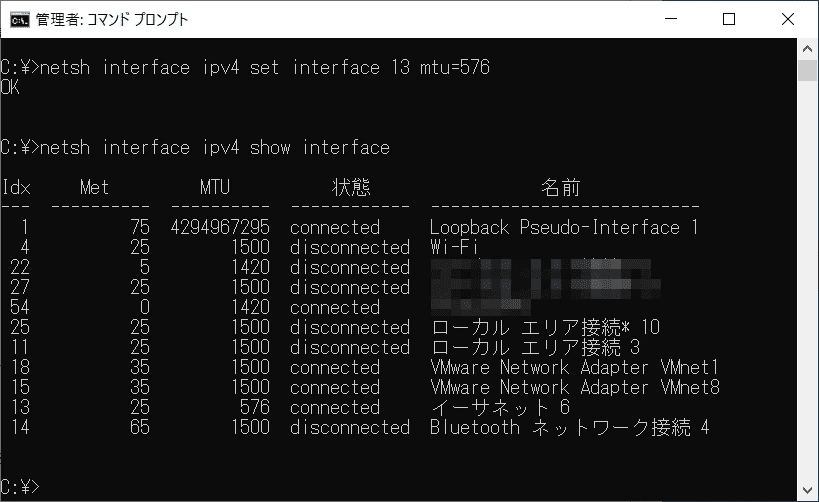
Task: Click the イーサネット 6 interface name
Action: point(500,407)
